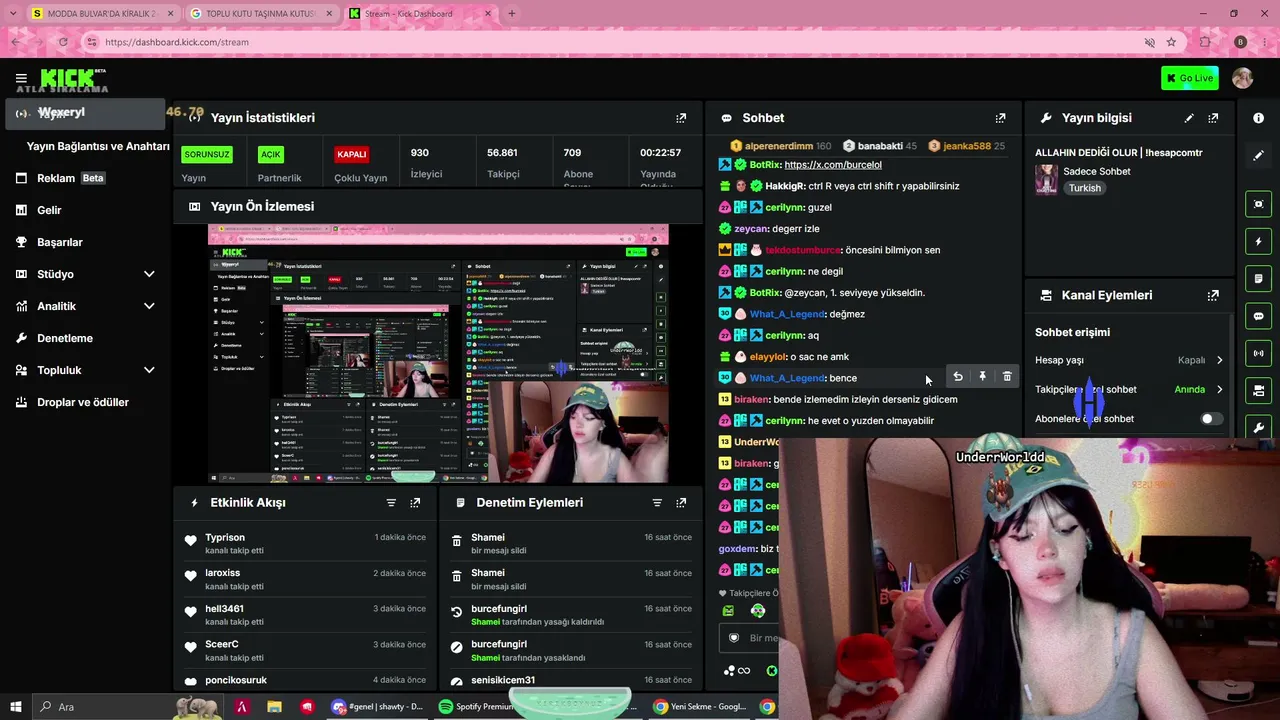This screenshot has height=720, width=1280.
Task: Open Yayın Bağlantısı ve Anahtarı page
Action: pos(98,146)
